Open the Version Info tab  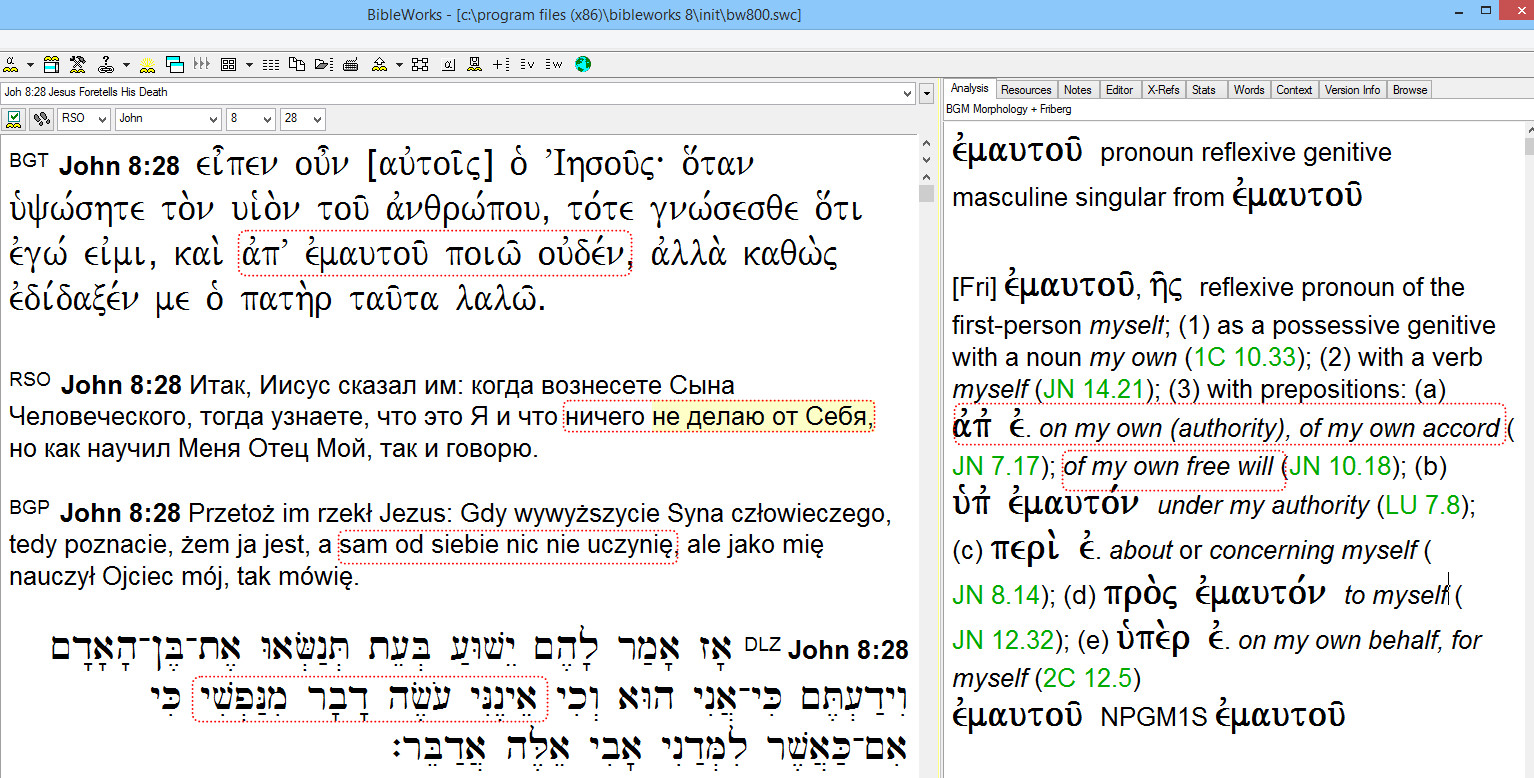pos(1353,90)
